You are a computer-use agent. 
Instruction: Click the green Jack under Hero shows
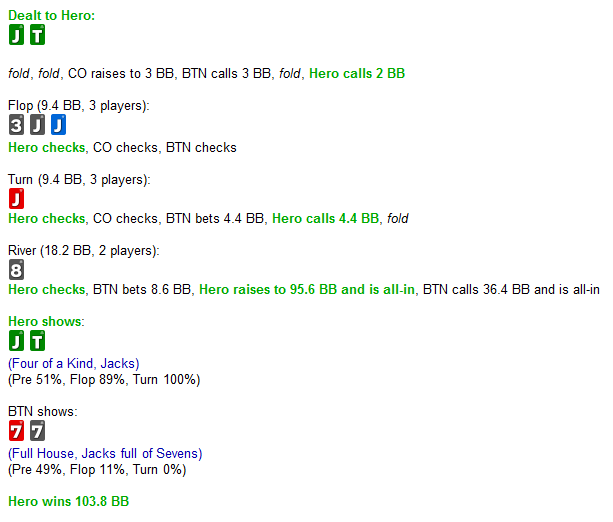pos(16,341)
